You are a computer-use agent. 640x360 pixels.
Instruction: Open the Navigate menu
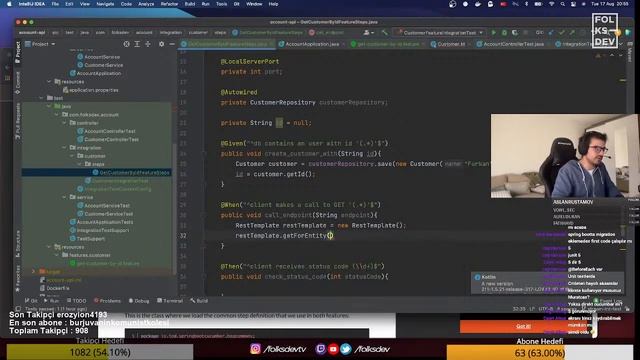coord(105,4)
